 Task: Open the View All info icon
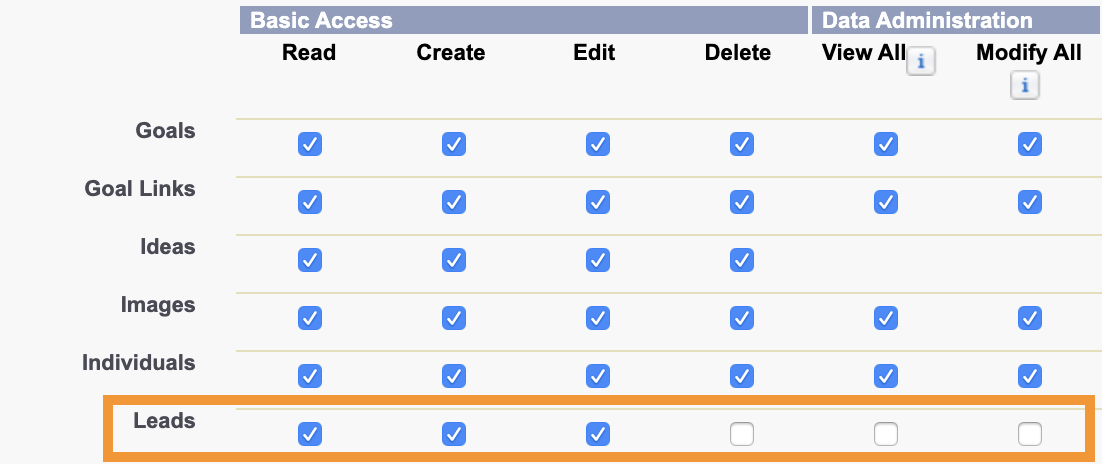coord(921,63)
